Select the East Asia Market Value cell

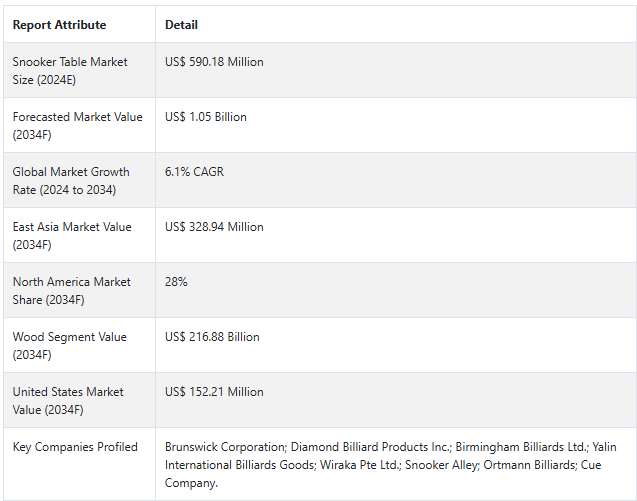(x=74, y=235)
